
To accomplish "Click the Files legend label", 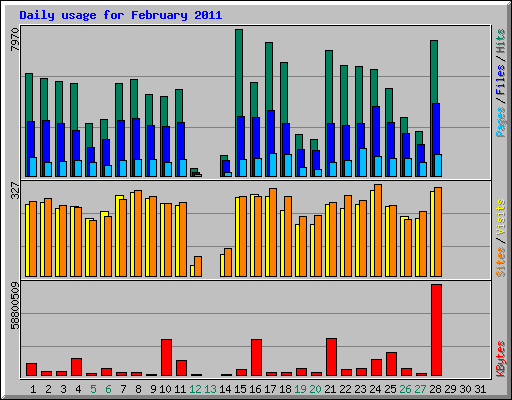I will point(501,80).
